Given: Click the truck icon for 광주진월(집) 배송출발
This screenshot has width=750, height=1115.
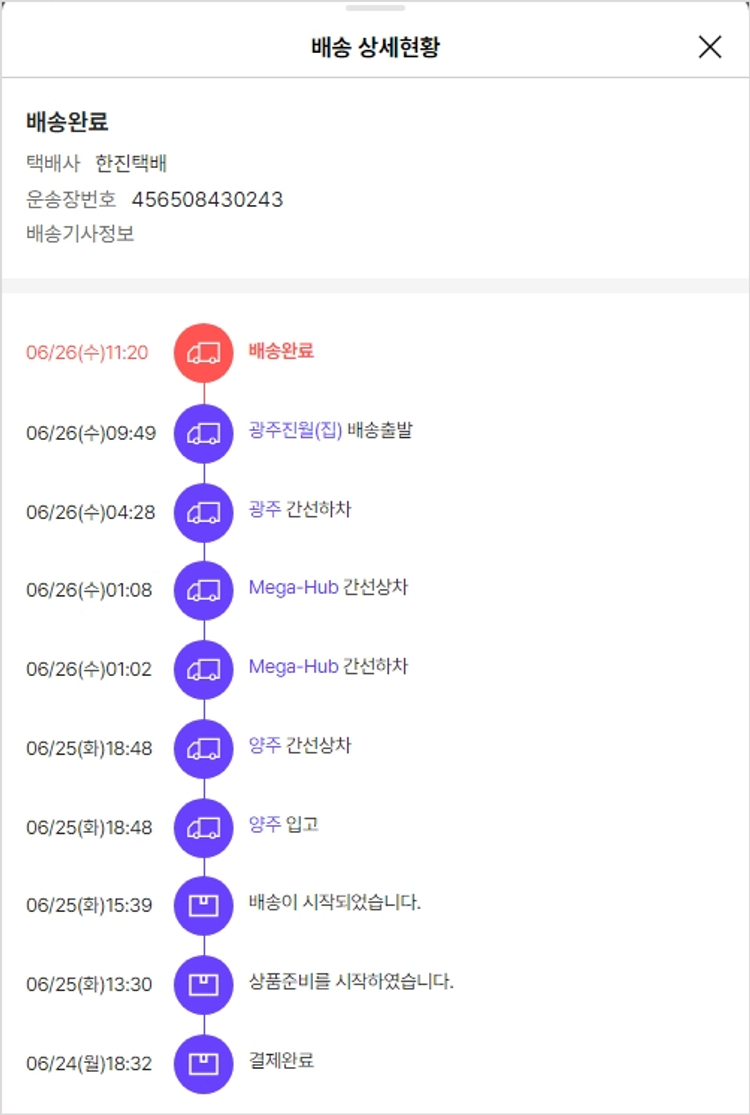Looking at the screenshot, I should point(204,432).
